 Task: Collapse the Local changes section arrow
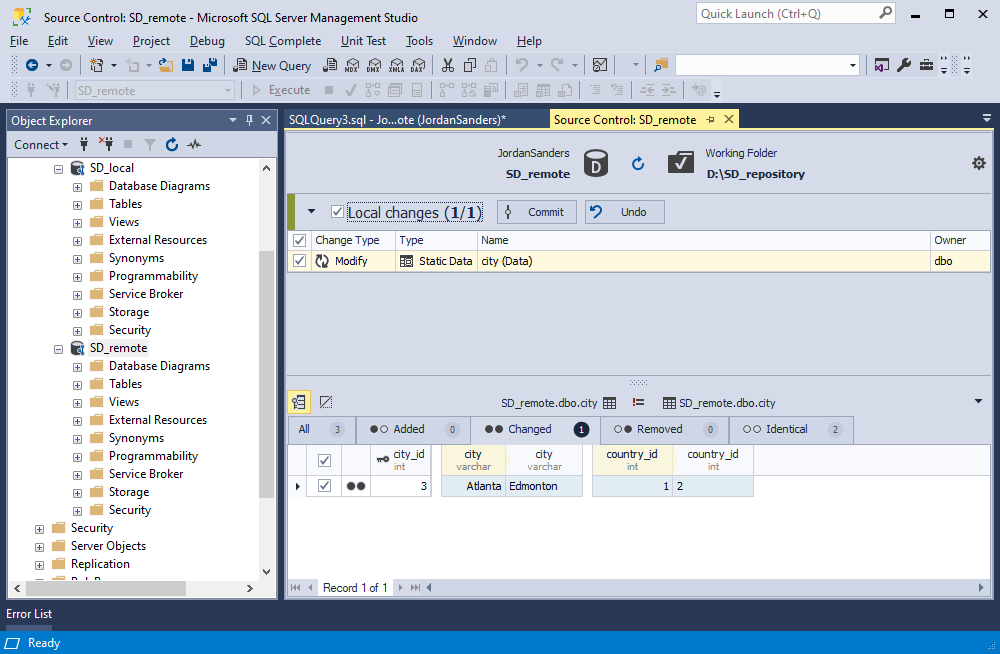pos(311,211)
